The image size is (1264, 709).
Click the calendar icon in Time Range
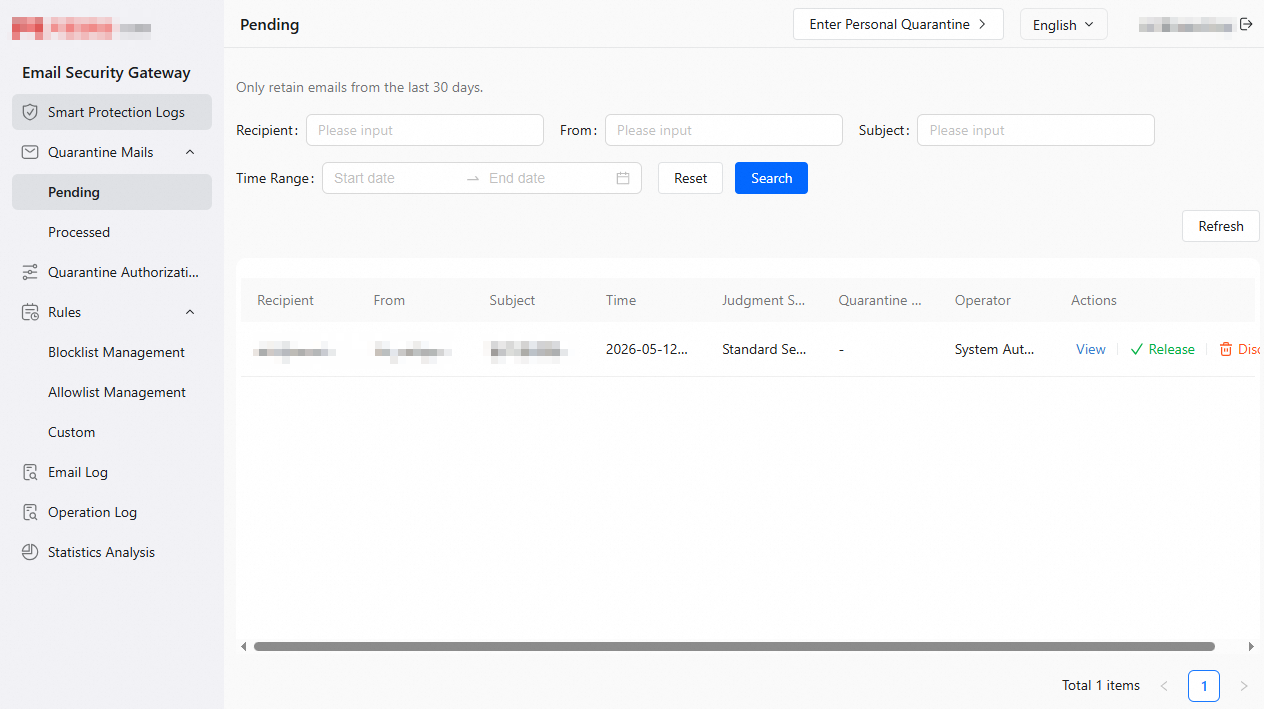[623, 178]
